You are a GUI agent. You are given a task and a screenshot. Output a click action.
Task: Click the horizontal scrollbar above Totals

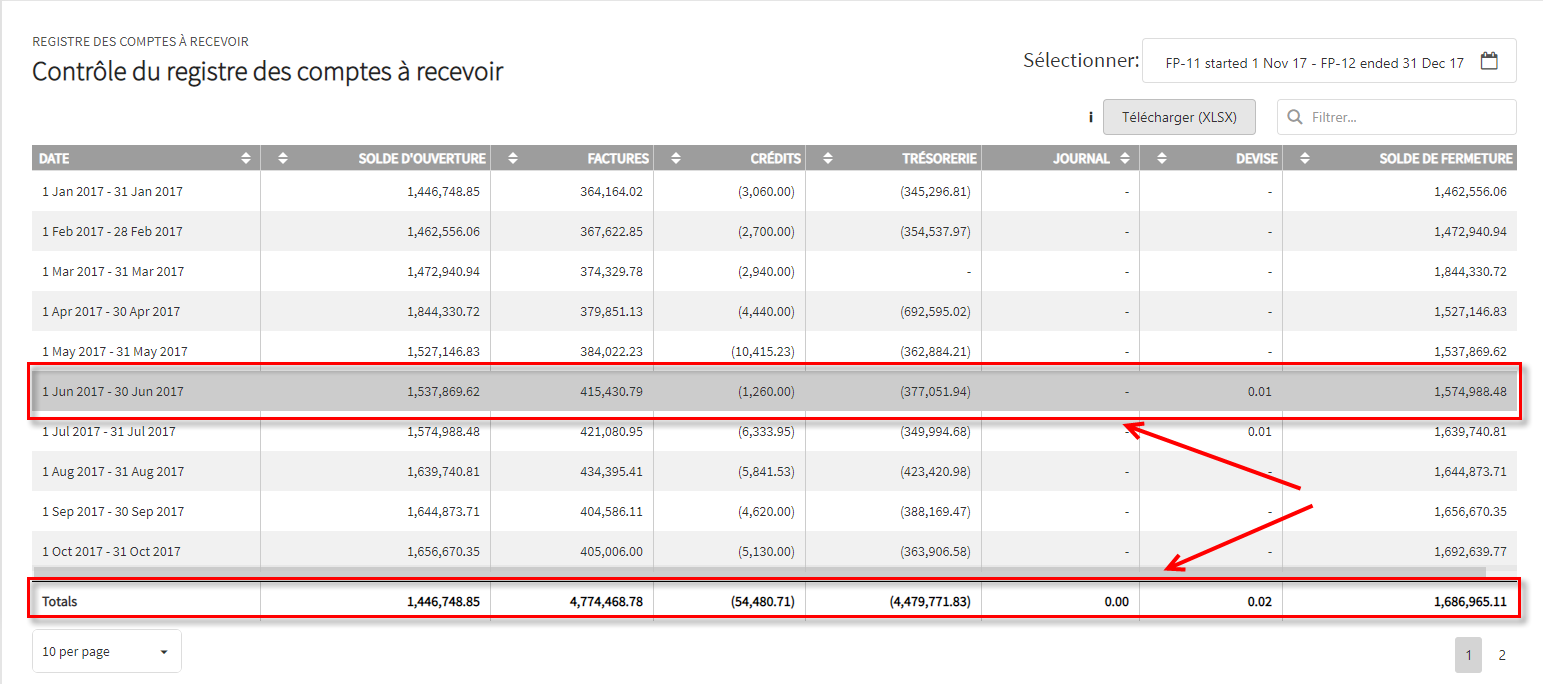[760, 572]
